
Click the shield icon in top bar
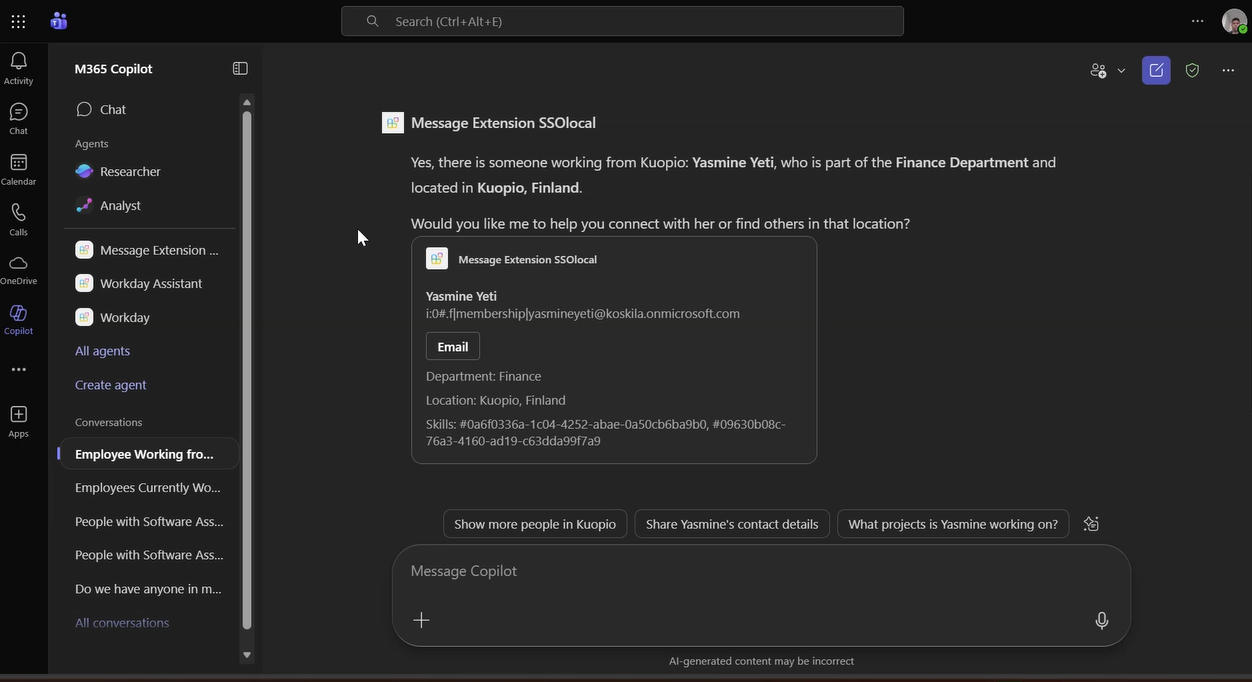click(x=1192, y=70)
